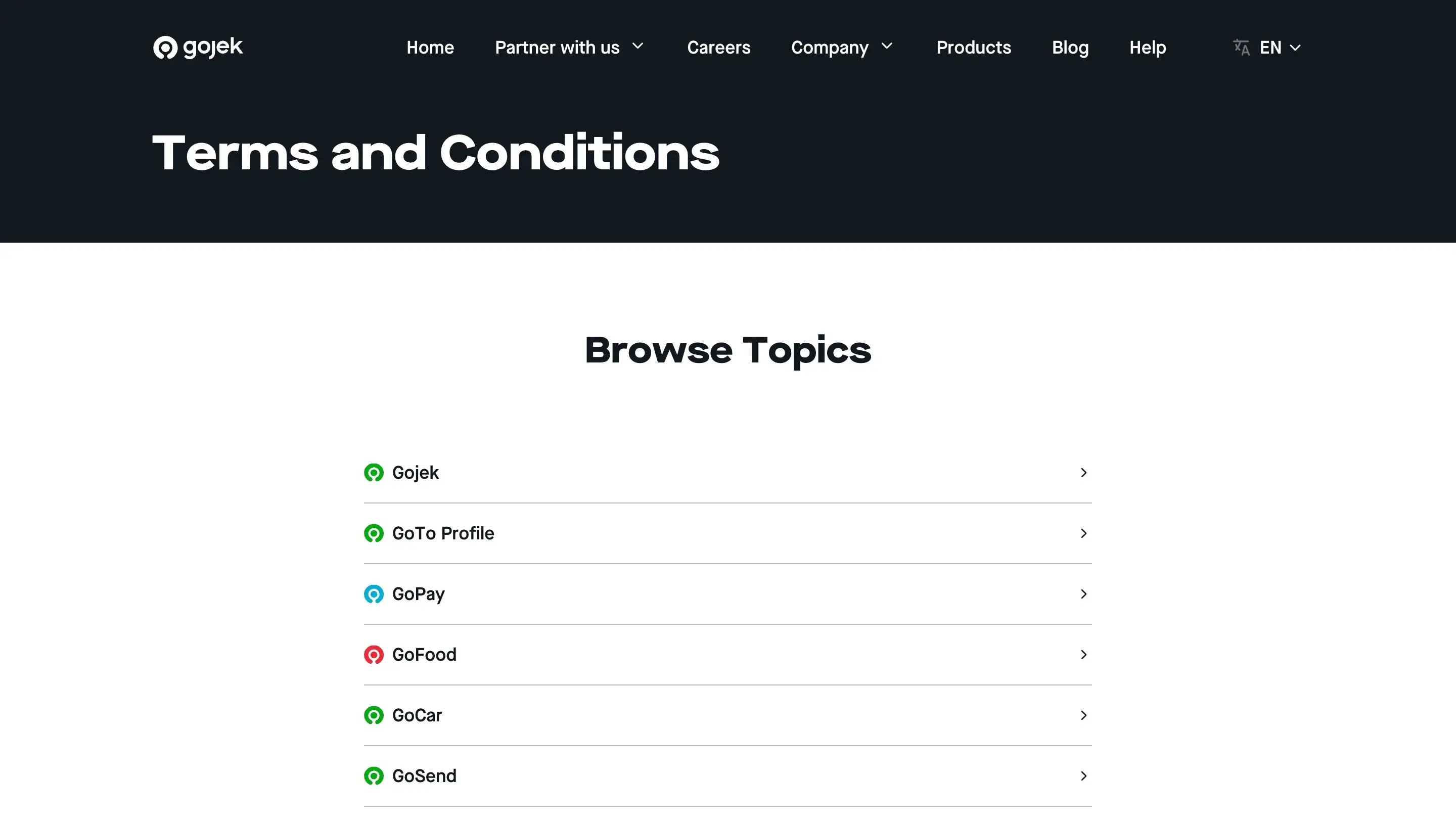Click the GoSend green location pin icon

click(x=374, y=775)
